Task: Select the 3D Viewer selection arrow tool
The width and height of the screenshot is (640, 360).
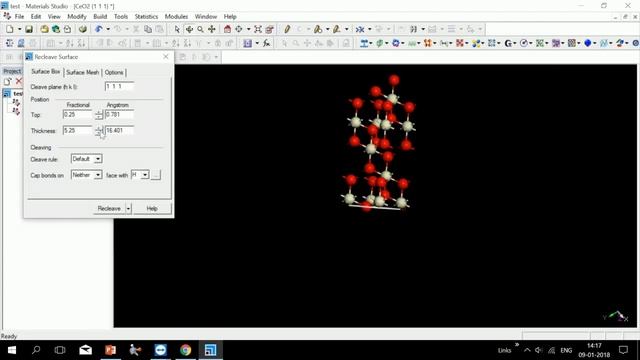Action: (x=177, y=29)
